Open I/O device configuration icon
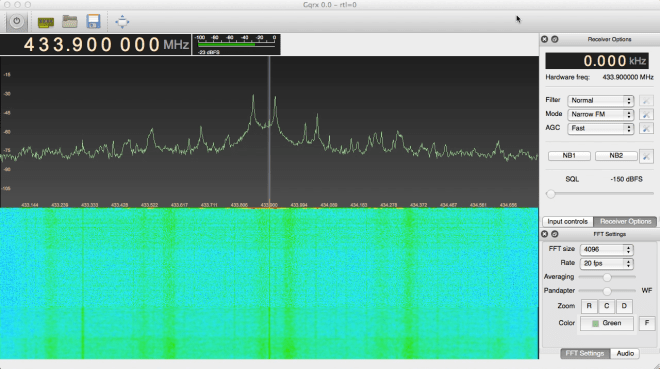The width and height of the screenshot is (660, 369). coord(46,22)
